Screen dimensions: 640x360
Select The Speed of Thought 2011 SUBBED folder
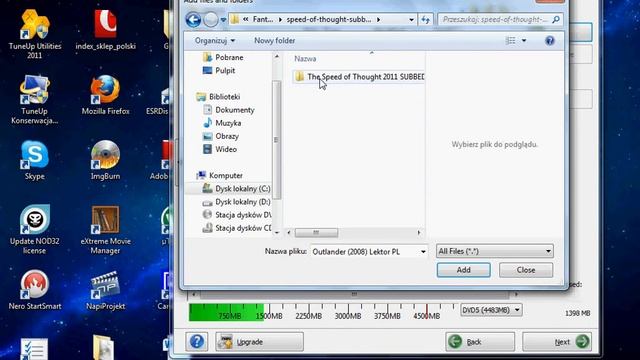pyautogui.click(x=359, y=77)
